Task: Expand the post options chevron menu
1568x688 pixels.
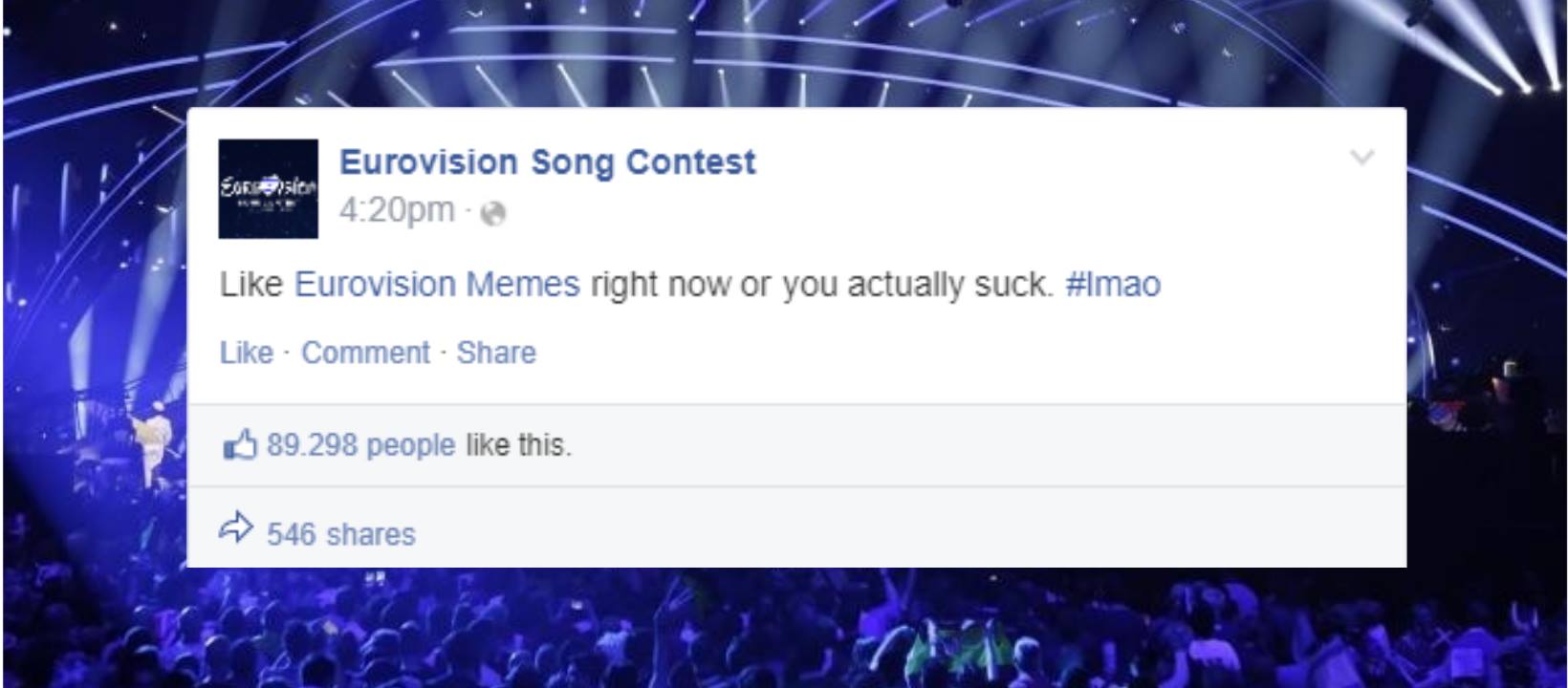Action: tap(1362, 157)
